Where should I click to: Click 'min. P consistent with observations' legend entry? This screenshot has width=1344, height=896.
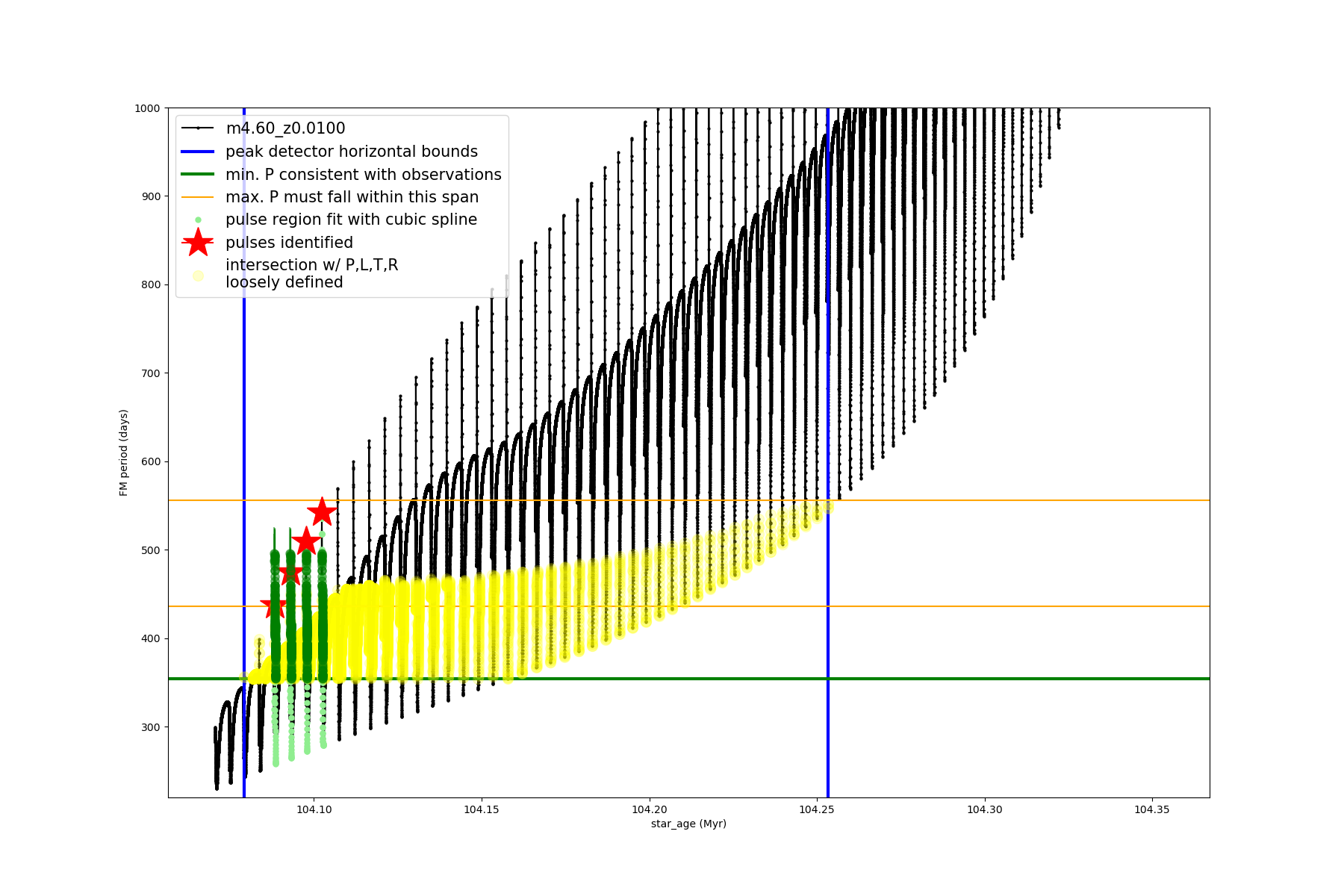pyautogui.click(x=364, y=175)
